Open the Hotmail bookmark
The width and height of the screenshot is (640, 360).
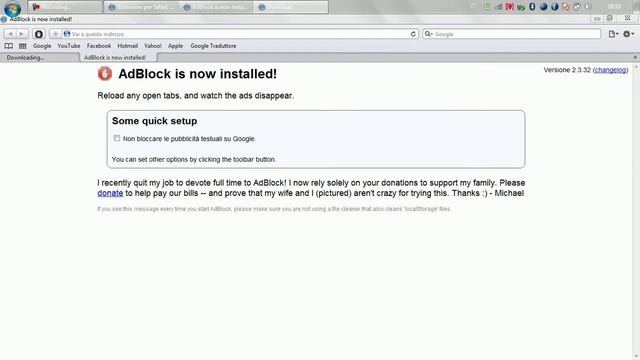tap(127, 46)
